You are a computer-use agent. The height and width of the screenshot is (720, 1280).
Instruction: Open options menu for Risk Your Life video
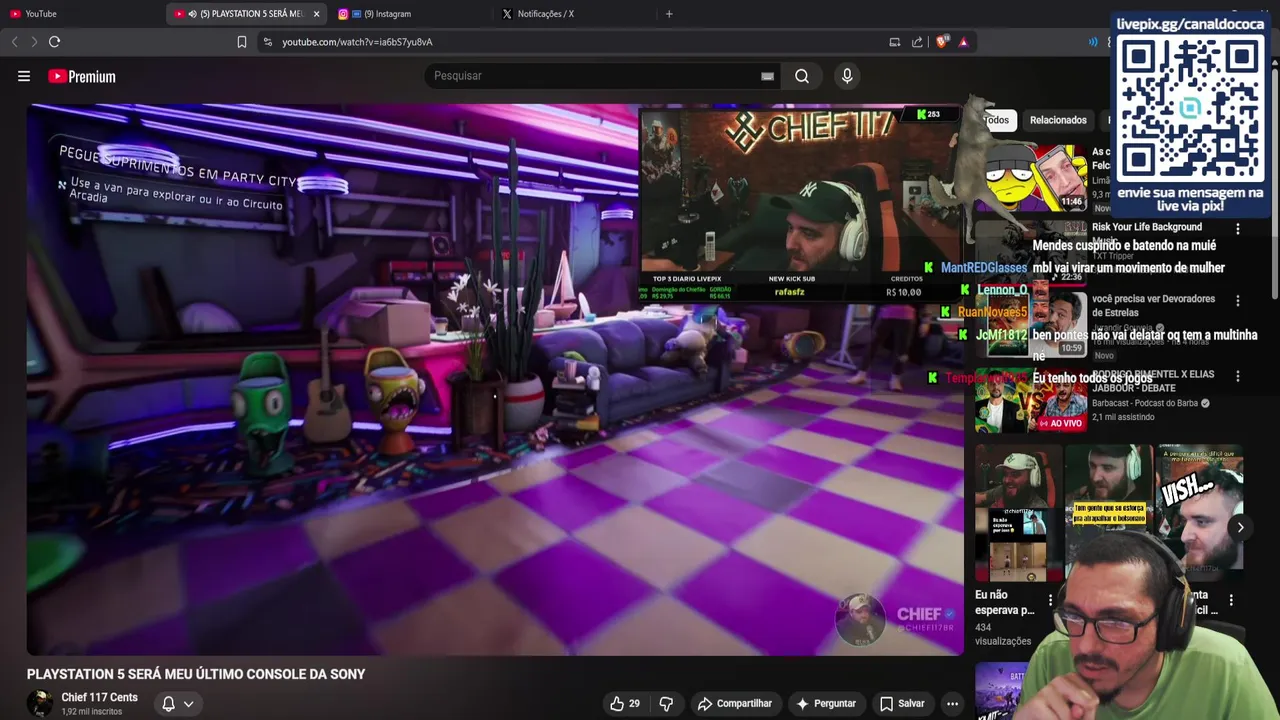click(1238, 229)
